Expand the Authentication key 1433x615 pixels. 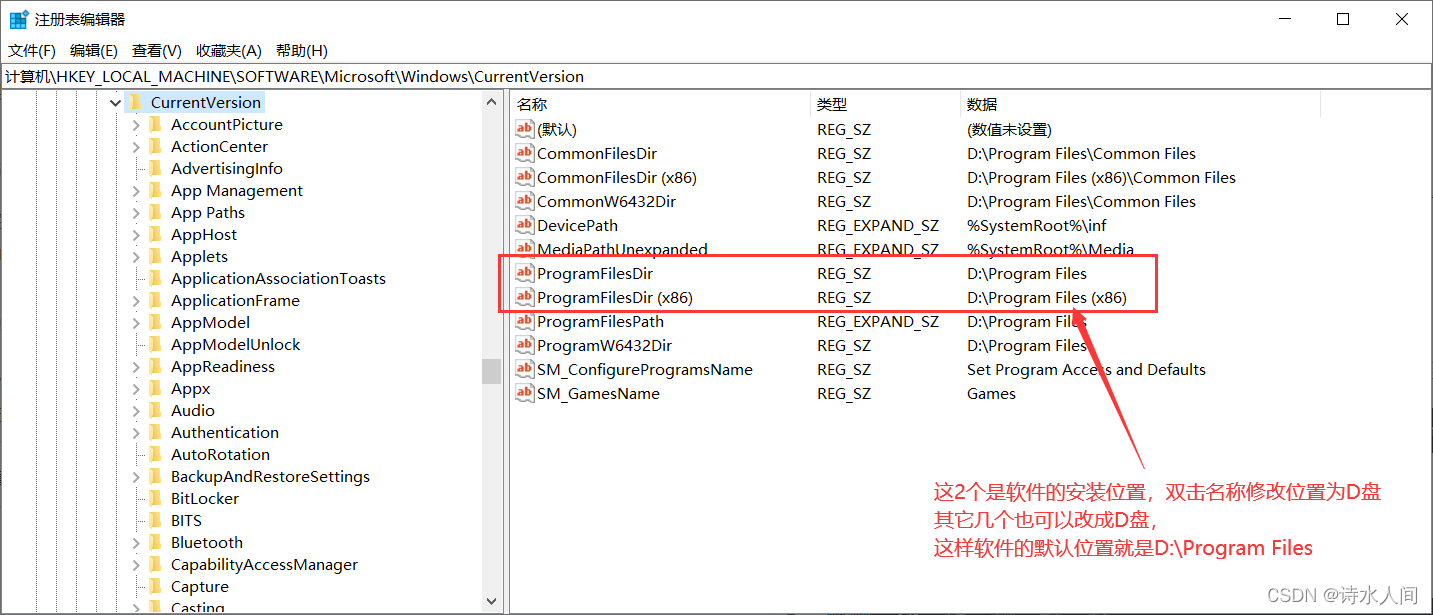(x=136, y=432)
